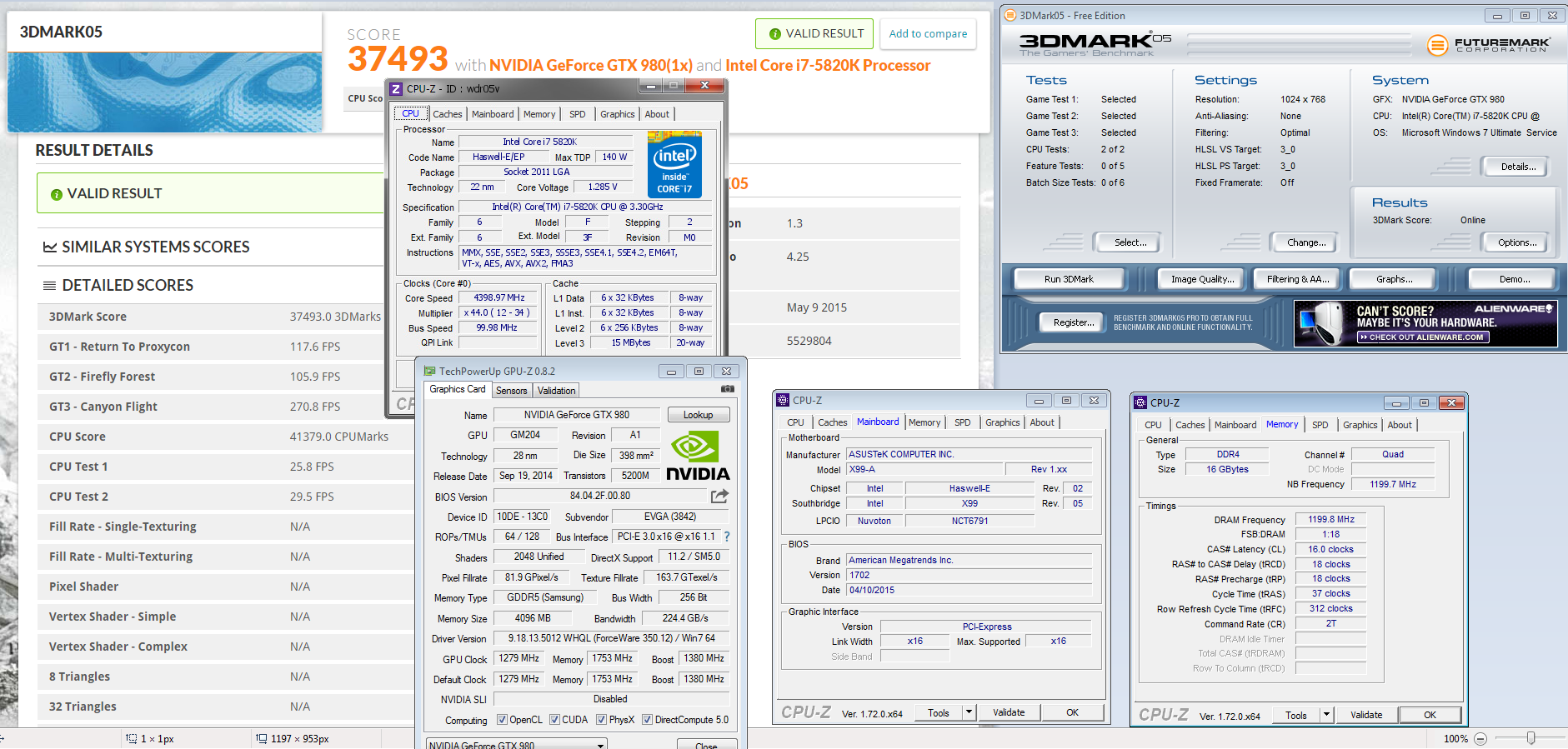Click Change settings button in 3DMark05

point(1305,242)
